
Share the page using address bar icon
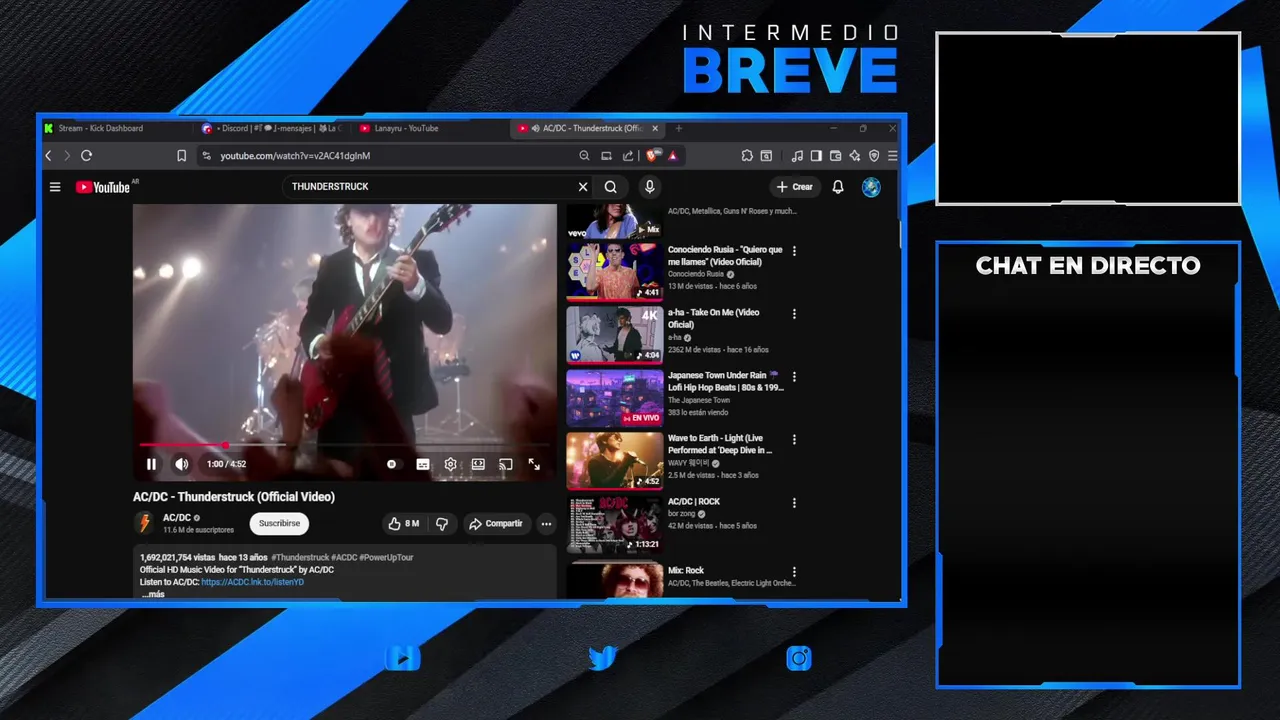(x=628, y=156)
